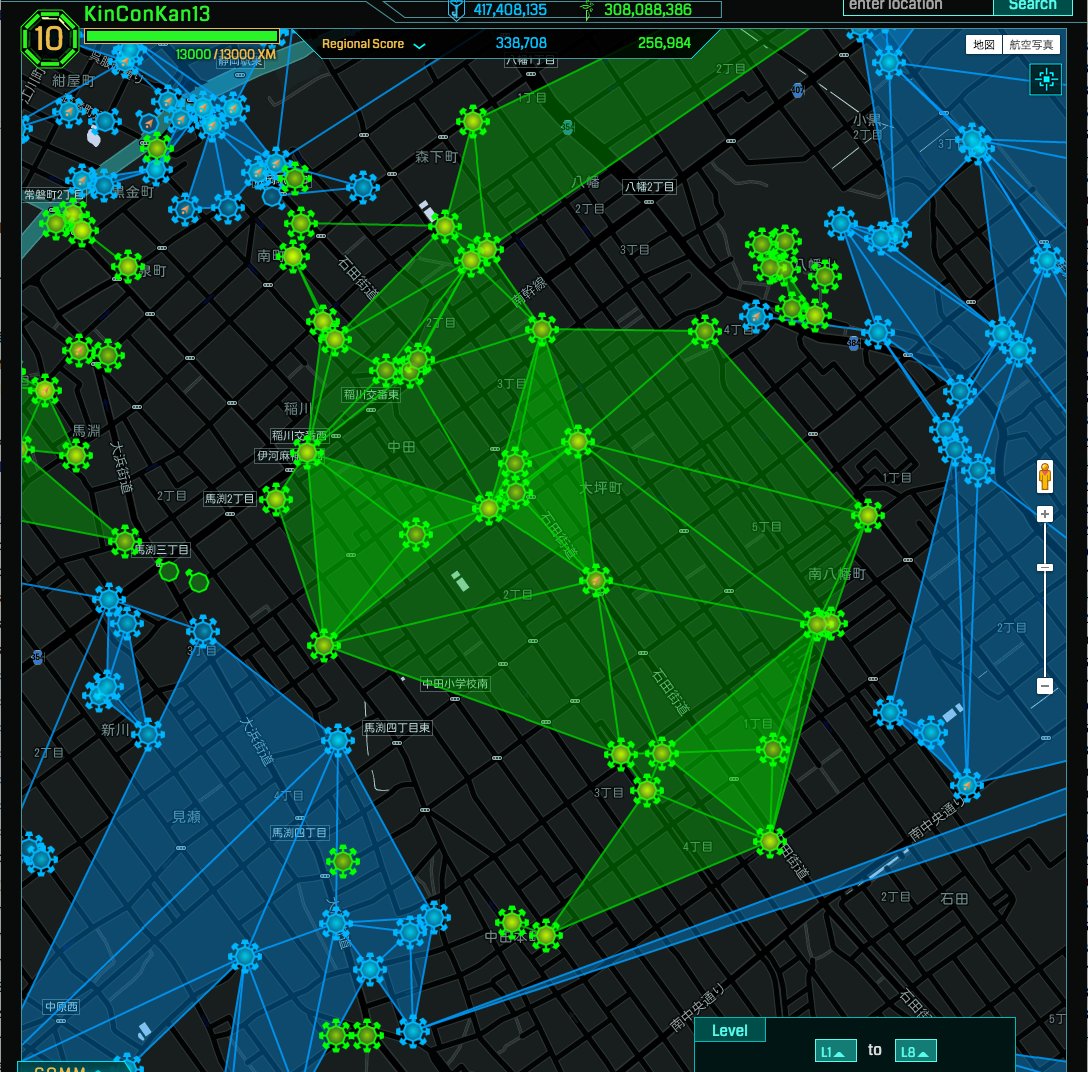1088x1072 pixels.
Task: Open the L8 maximum level dropdown
Action: tap(915, 1051)
